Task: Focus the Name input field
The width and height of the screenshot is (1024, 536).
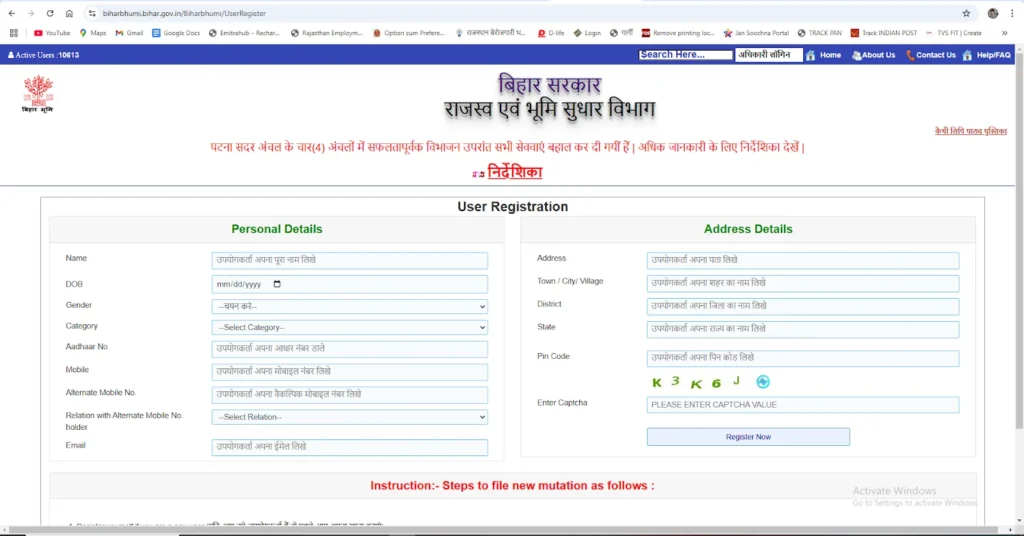Action: click(349, 260)
